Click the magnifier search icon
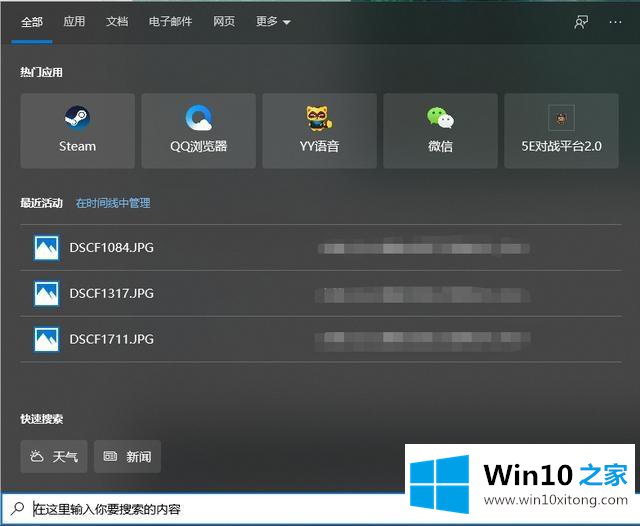 [x=18, y=509]
